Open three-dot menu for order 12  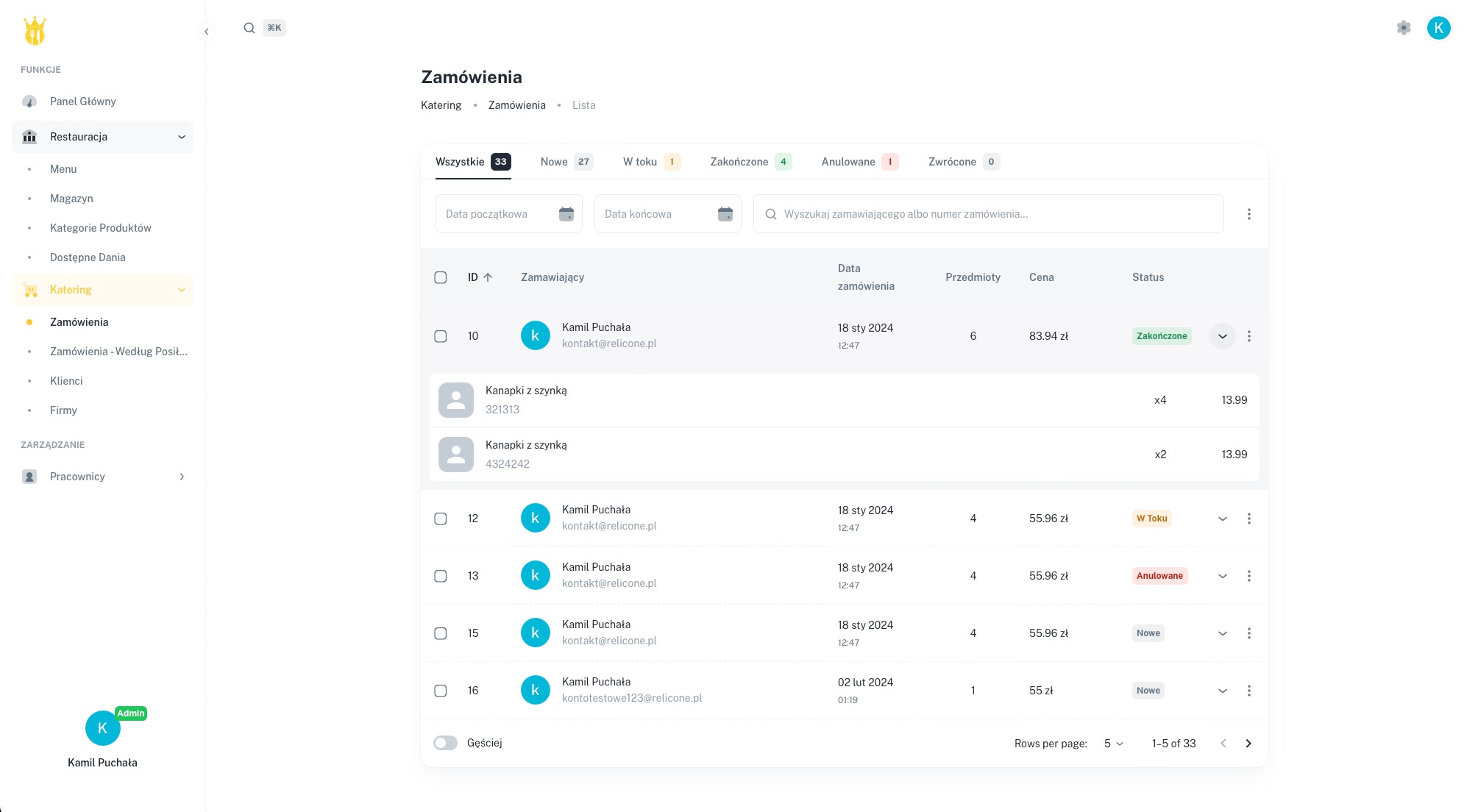(x=1248, y=519)
